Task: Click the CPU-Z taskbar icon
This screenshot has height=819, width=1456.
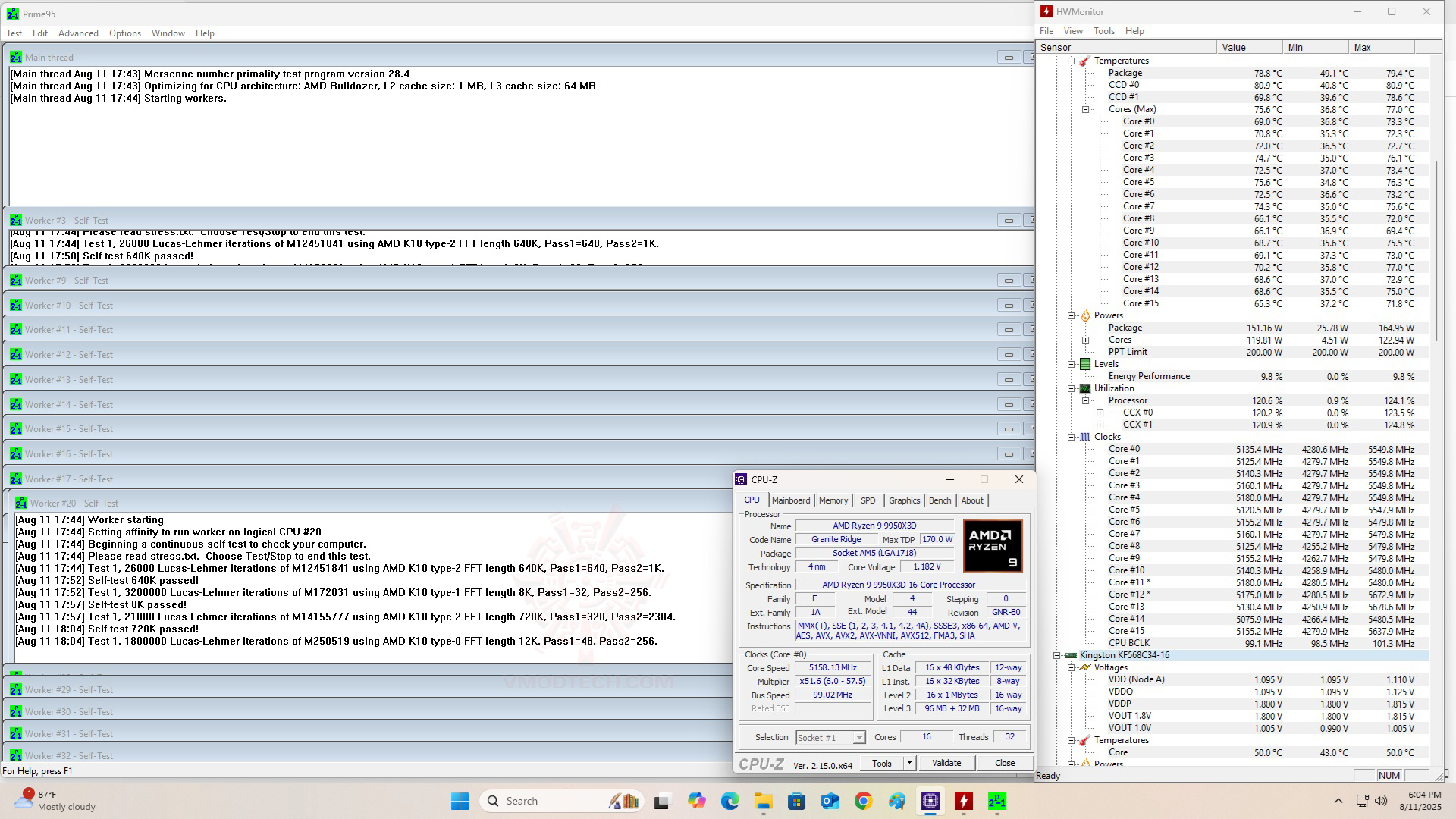Action: point(930,801)
